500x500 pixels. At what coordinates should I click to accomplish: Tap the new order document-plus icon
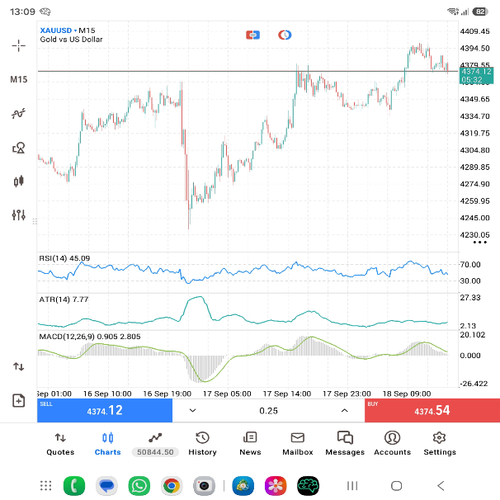click(19, 400)
